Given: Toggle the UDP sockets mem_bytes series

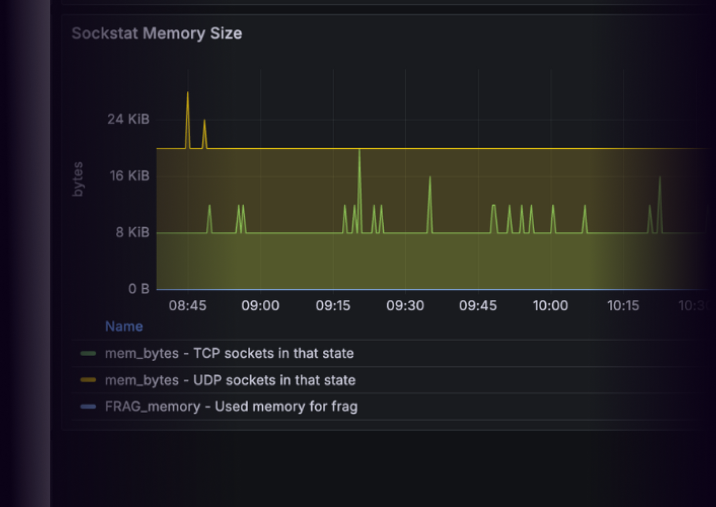Looking at the screenshot, I should coord(230,380).
